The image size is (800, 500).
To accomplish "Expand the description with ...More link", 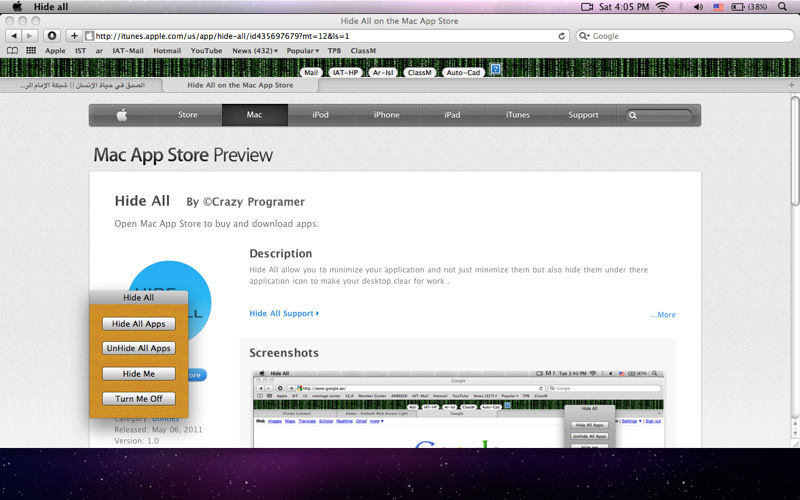I will (663, 315).
